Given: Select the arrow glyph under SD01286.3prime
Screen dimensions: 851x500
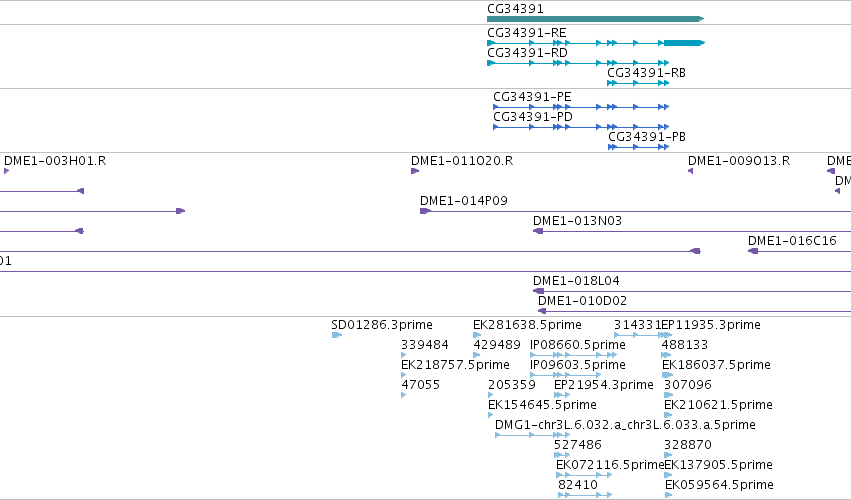Looking at the screenshot, I should (336, 335).
